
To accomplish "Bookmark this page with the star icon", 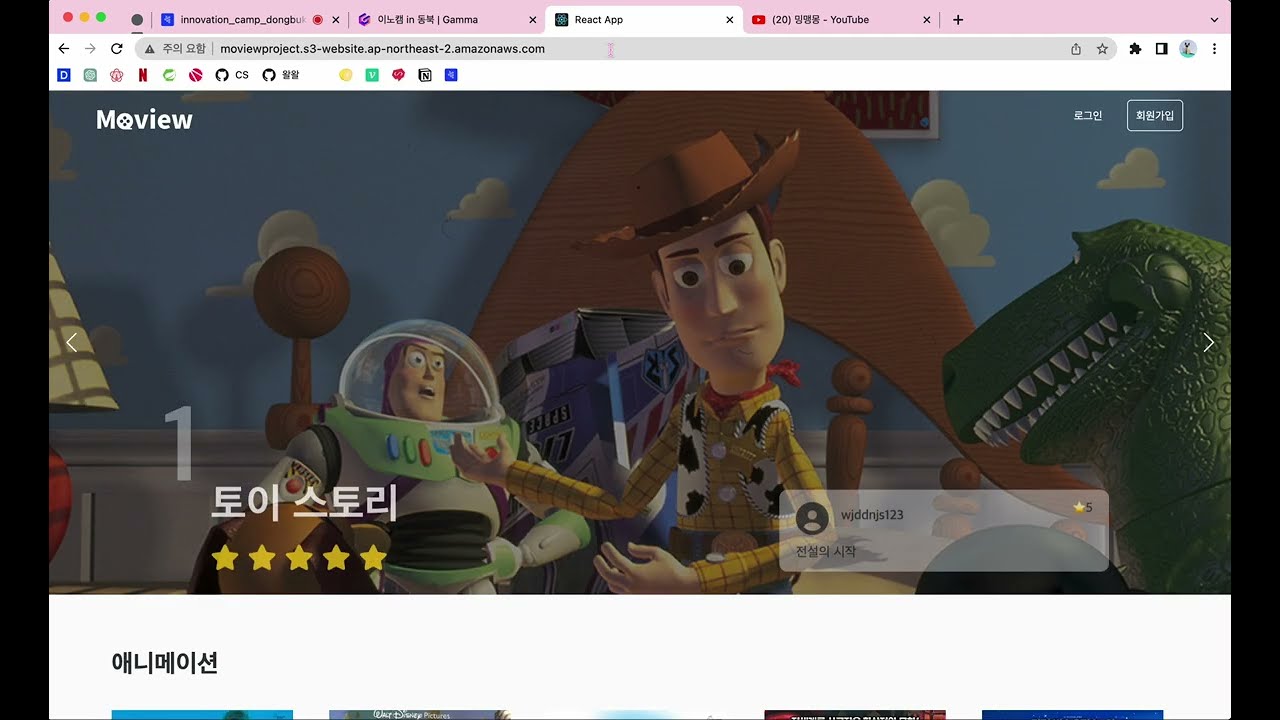I will coord(1102,48).
